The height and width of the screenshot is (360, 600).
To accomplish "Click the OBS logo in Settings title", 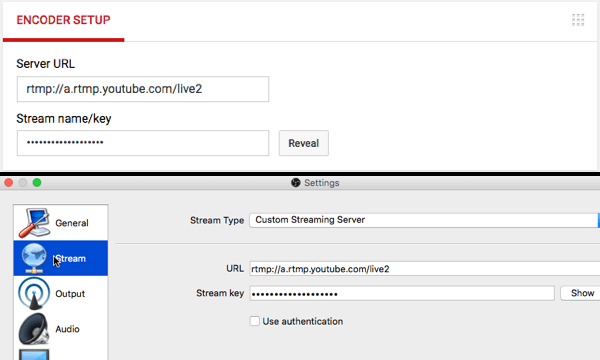I will [295, 183].
